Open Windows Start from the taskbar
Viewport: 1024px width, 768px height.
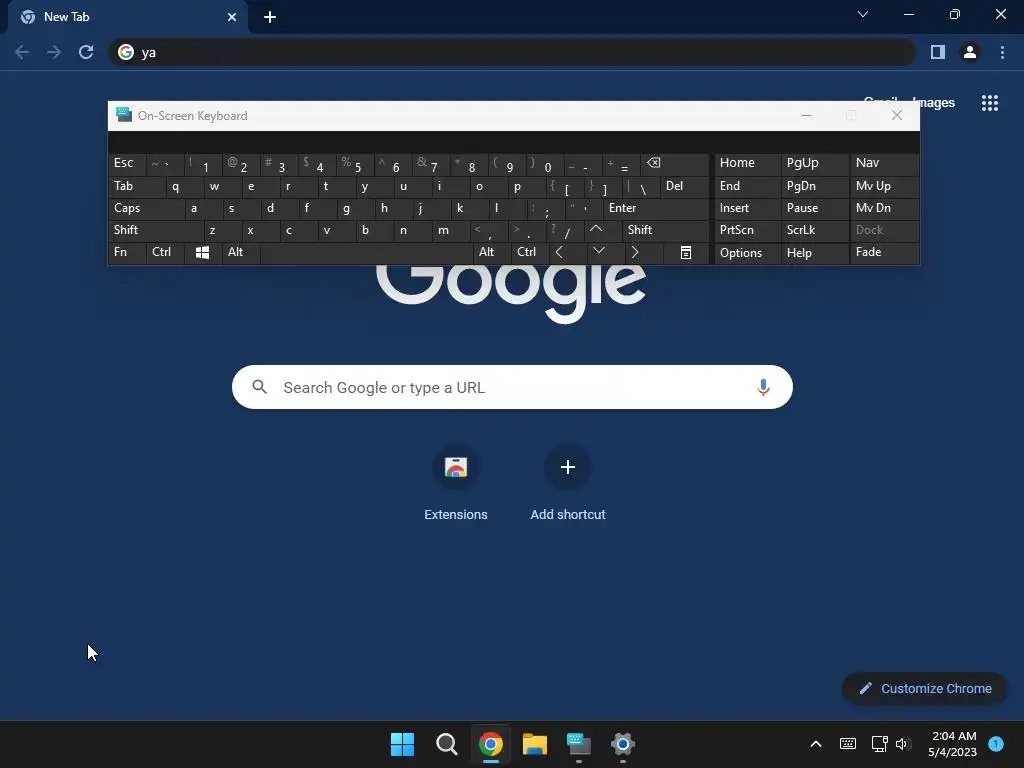[402, 744]
